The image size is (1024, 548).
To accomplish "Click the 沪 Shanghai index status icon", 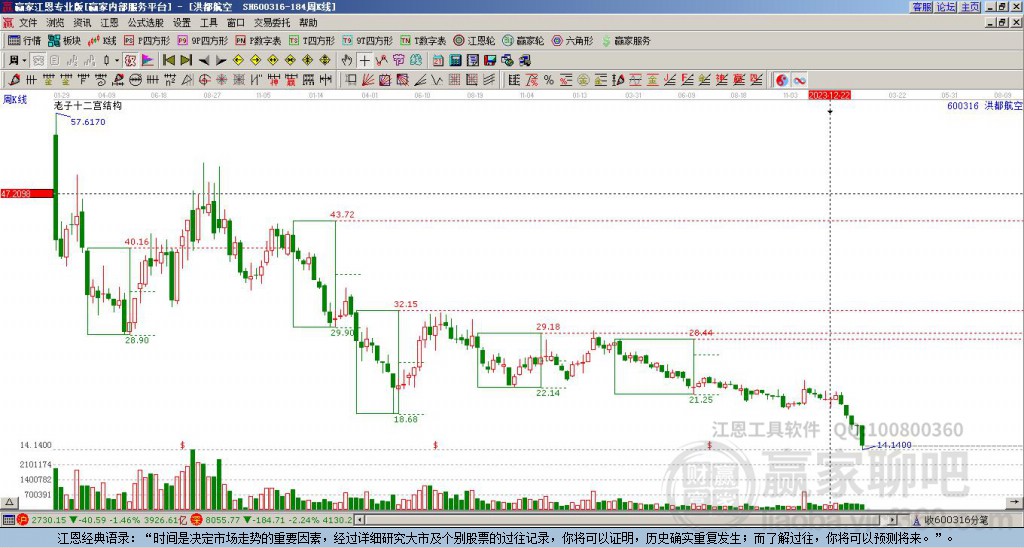I will (x=23, y=520).
